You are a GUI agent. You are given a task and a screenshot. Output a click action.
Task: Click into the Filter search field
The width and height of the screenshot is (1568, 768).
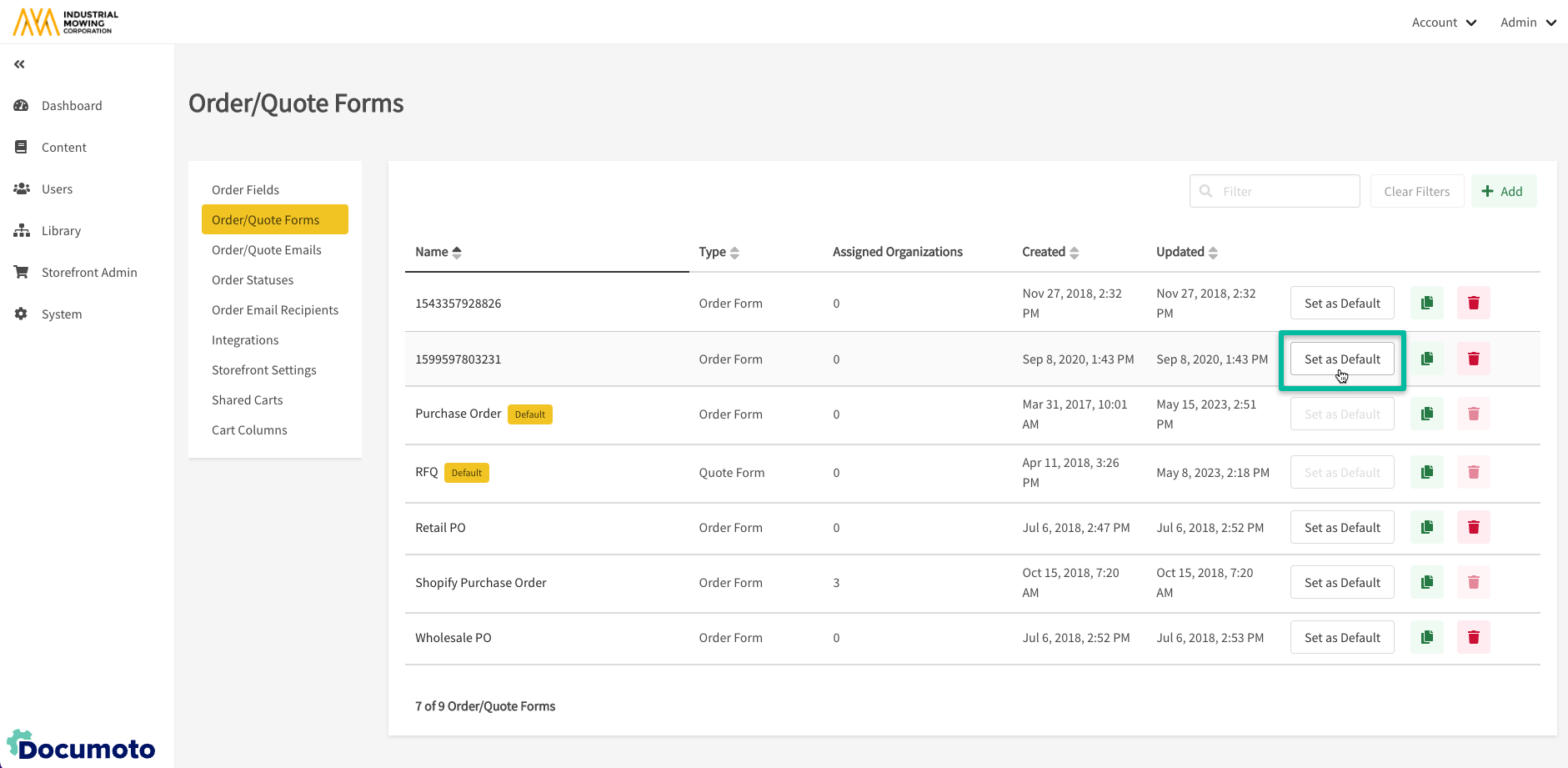[1284, 191]
